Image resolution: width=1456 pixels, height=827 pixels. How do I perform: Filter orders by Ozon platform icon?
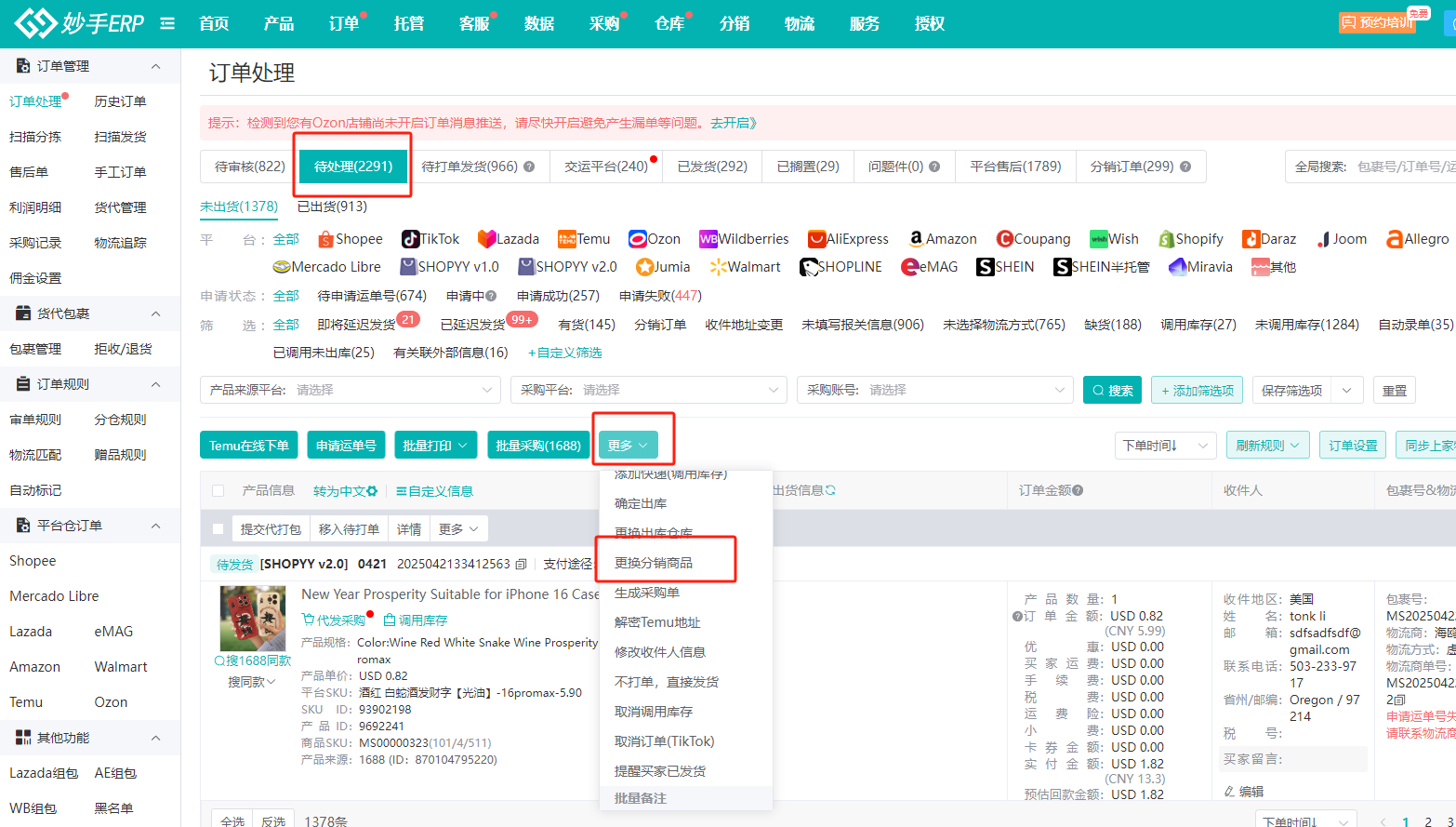tap(637, 239)
